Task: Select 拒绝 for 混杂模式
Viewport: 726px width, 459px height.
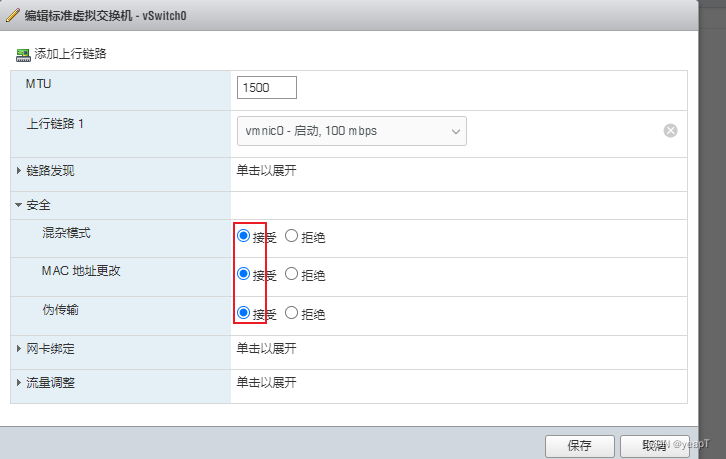Action: (291, 236)
